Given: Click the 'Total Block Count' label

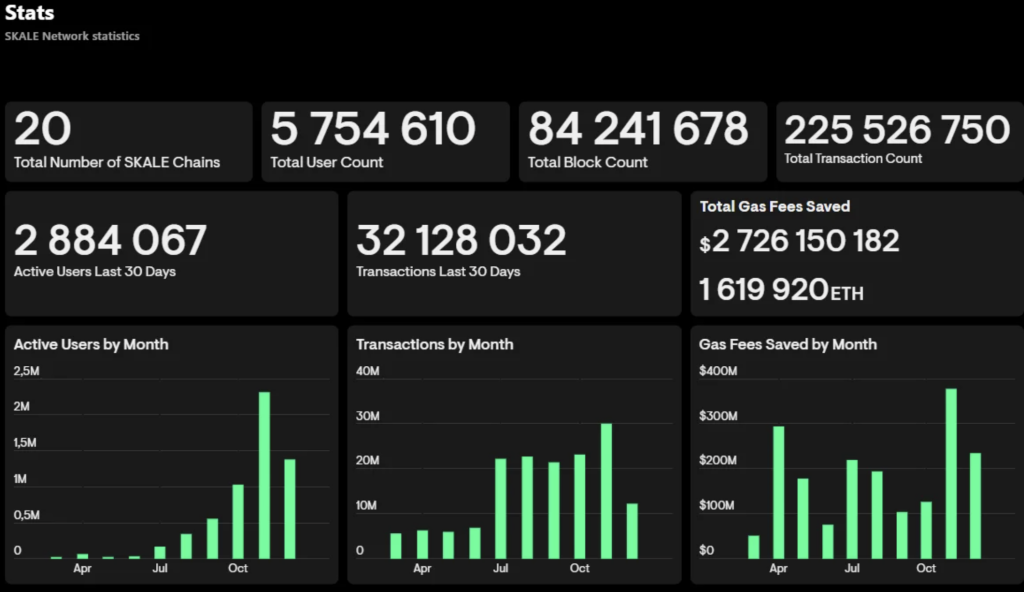Looking at the screenshot, I should pos(587,163).
